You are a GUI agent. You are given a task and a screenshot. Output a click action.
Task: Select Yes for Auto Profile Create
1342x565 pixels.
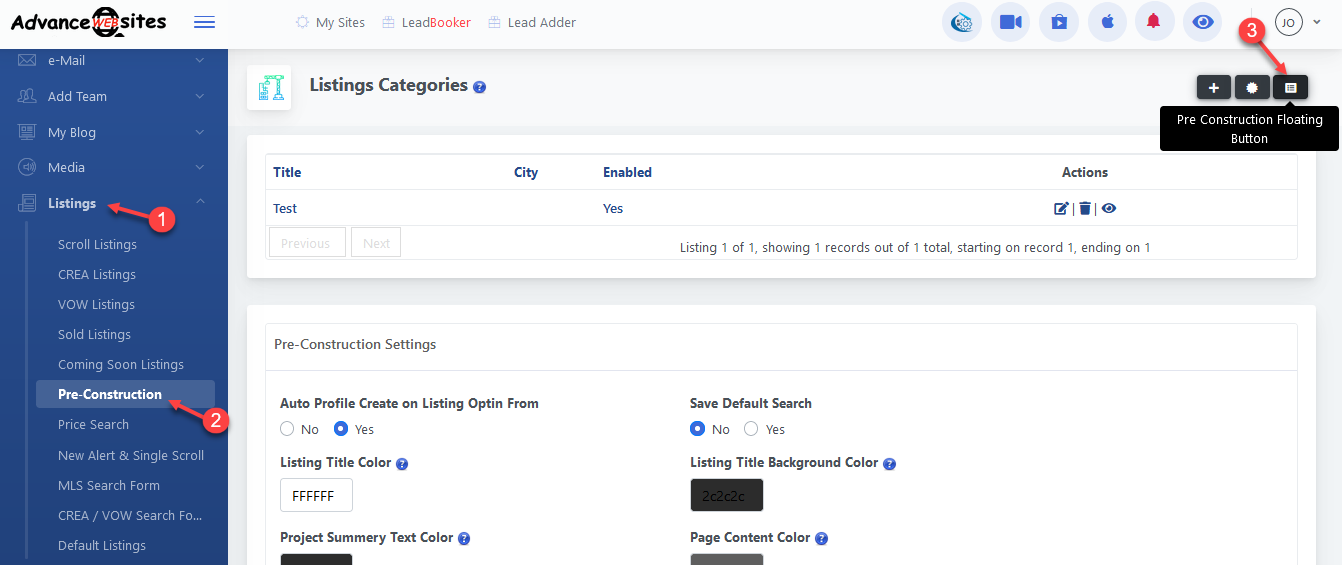[341, 429]
